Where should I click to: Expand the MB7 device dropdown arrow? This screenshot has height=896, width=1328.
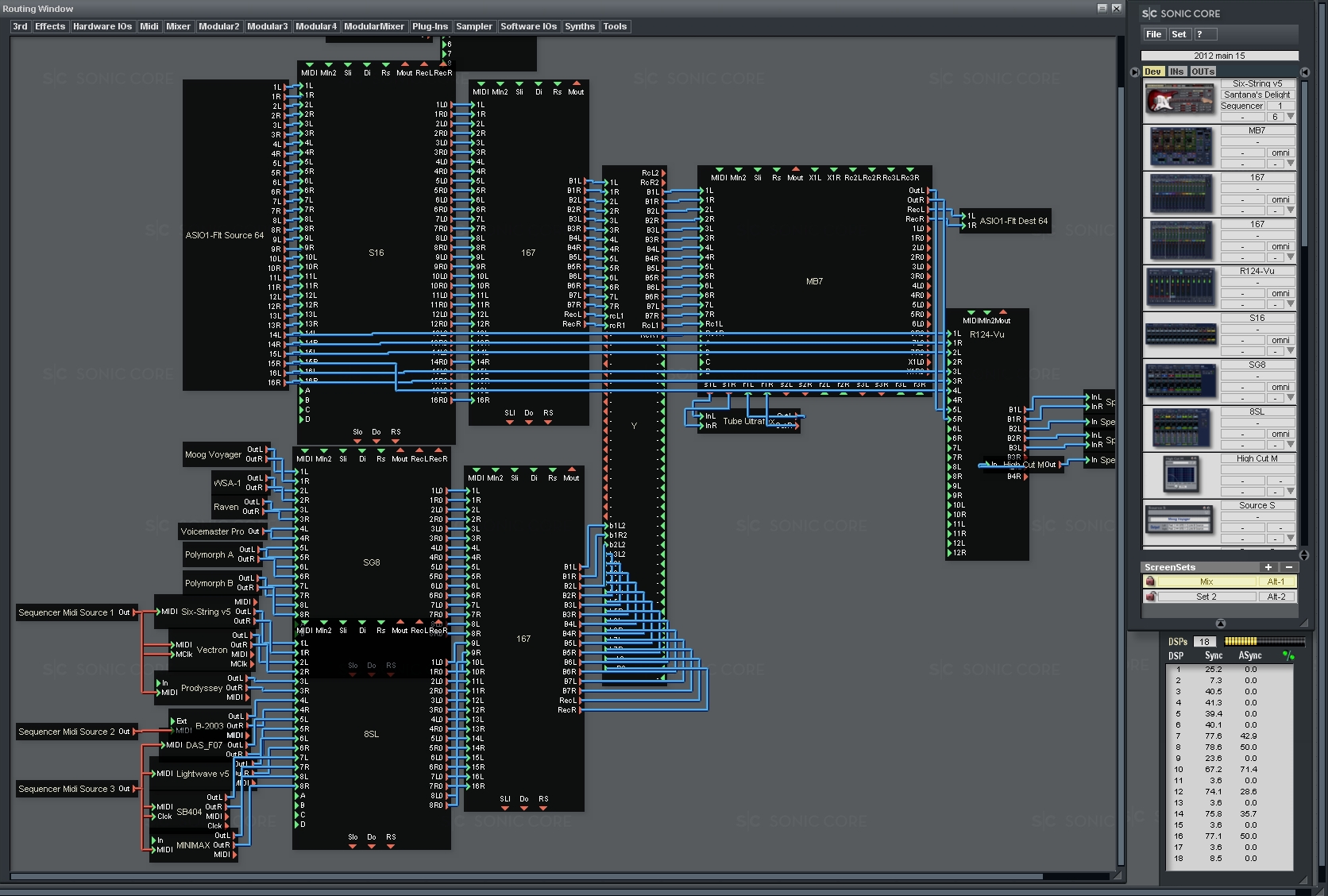pos(1291,164)
